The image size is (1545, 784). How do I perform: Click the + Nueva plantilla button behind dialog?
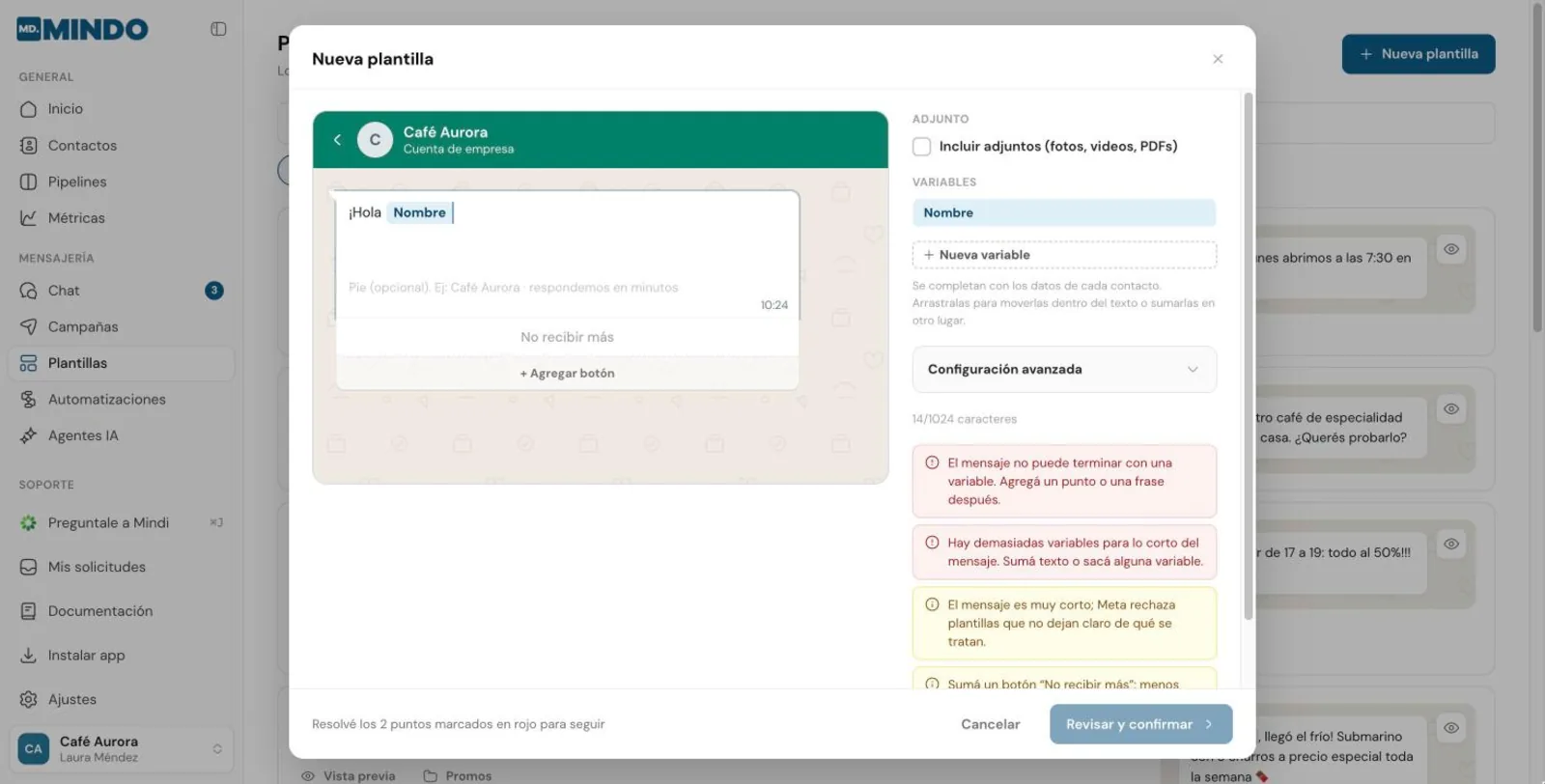(1419, 54)
